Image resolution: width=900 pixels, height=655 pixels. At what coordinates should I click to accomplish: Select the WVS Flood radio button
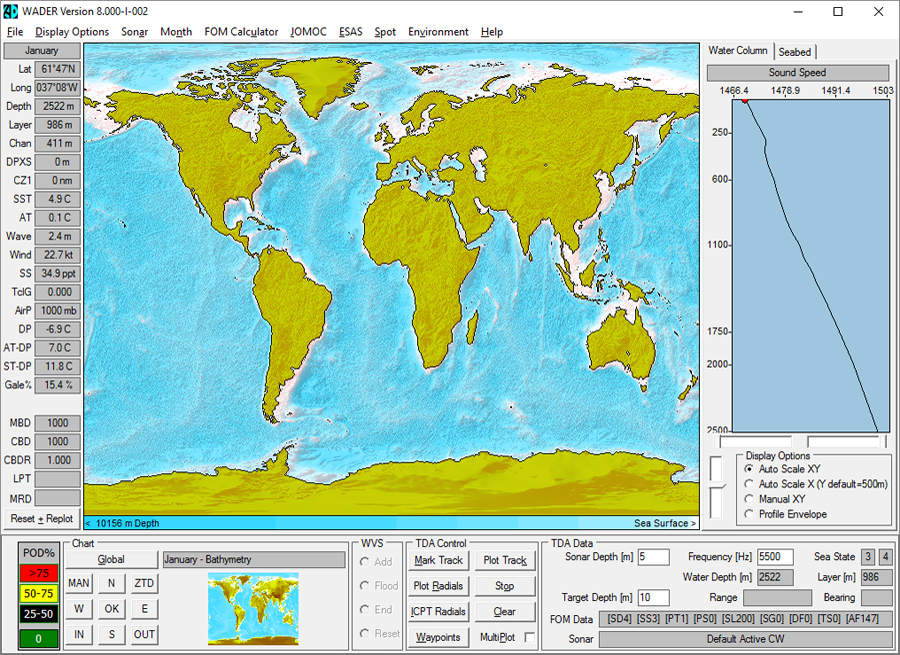(379, 586)
